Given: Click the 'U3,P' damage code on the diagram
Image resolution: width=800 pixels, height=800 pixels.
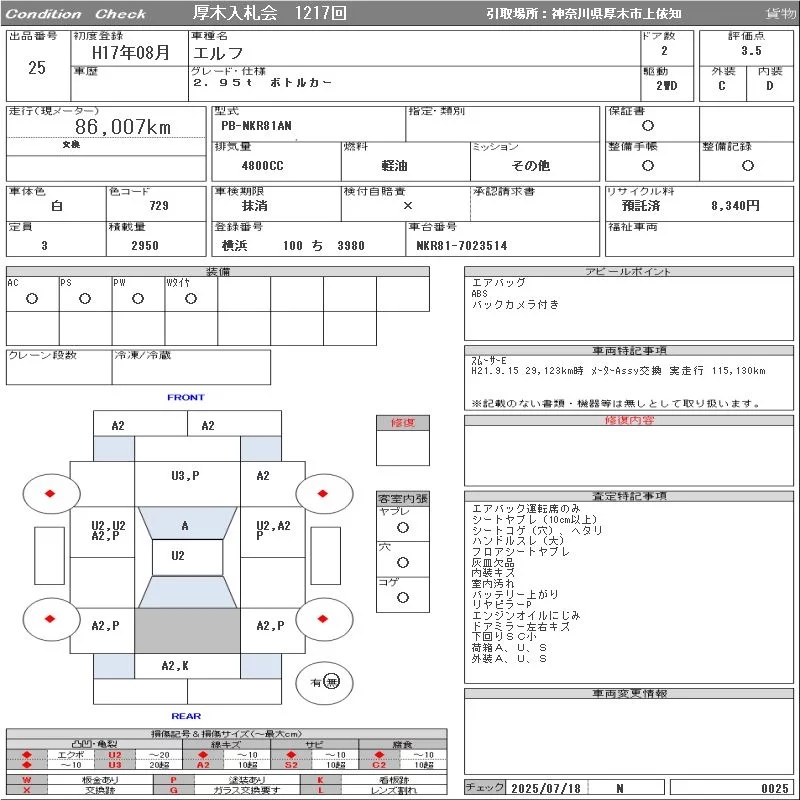Looking at the screenshot, I should point(185,476).
